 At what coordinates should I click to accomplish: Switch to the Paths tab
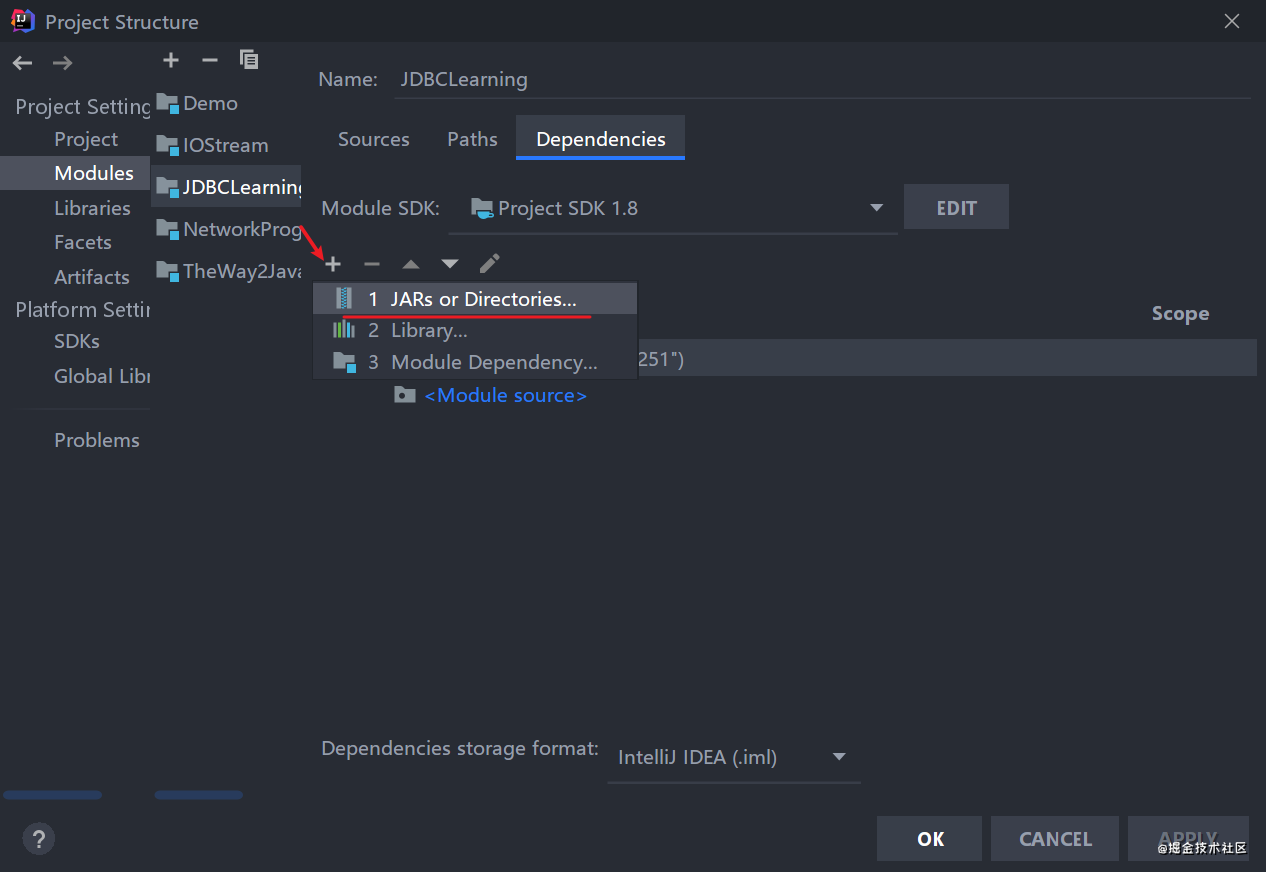pos(472,139)
